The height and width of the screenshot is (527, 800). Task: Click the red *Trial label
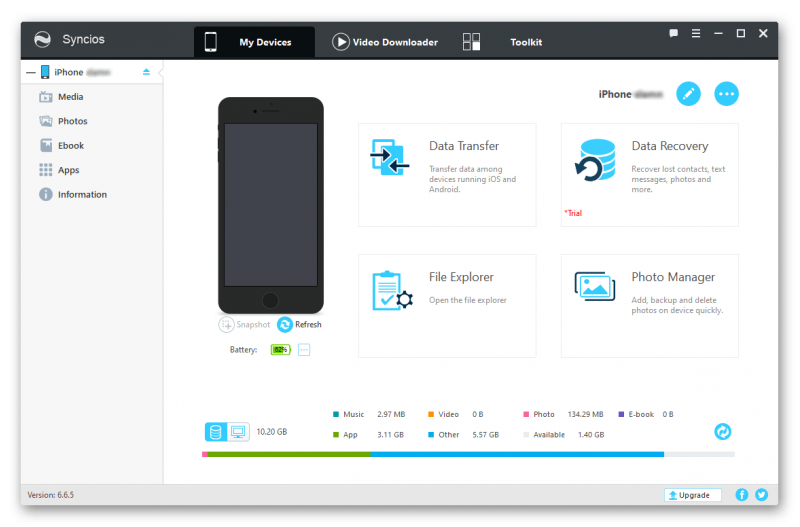pos(573,213)
